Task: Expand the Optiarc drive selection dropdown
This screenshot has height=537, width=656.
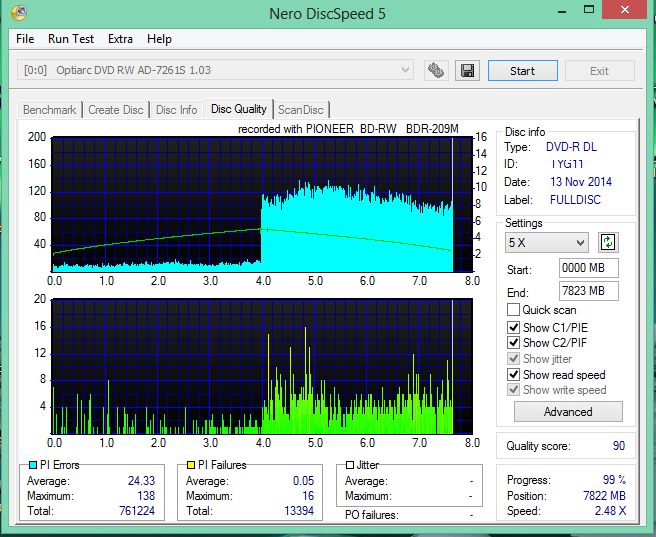Action: 215,70
